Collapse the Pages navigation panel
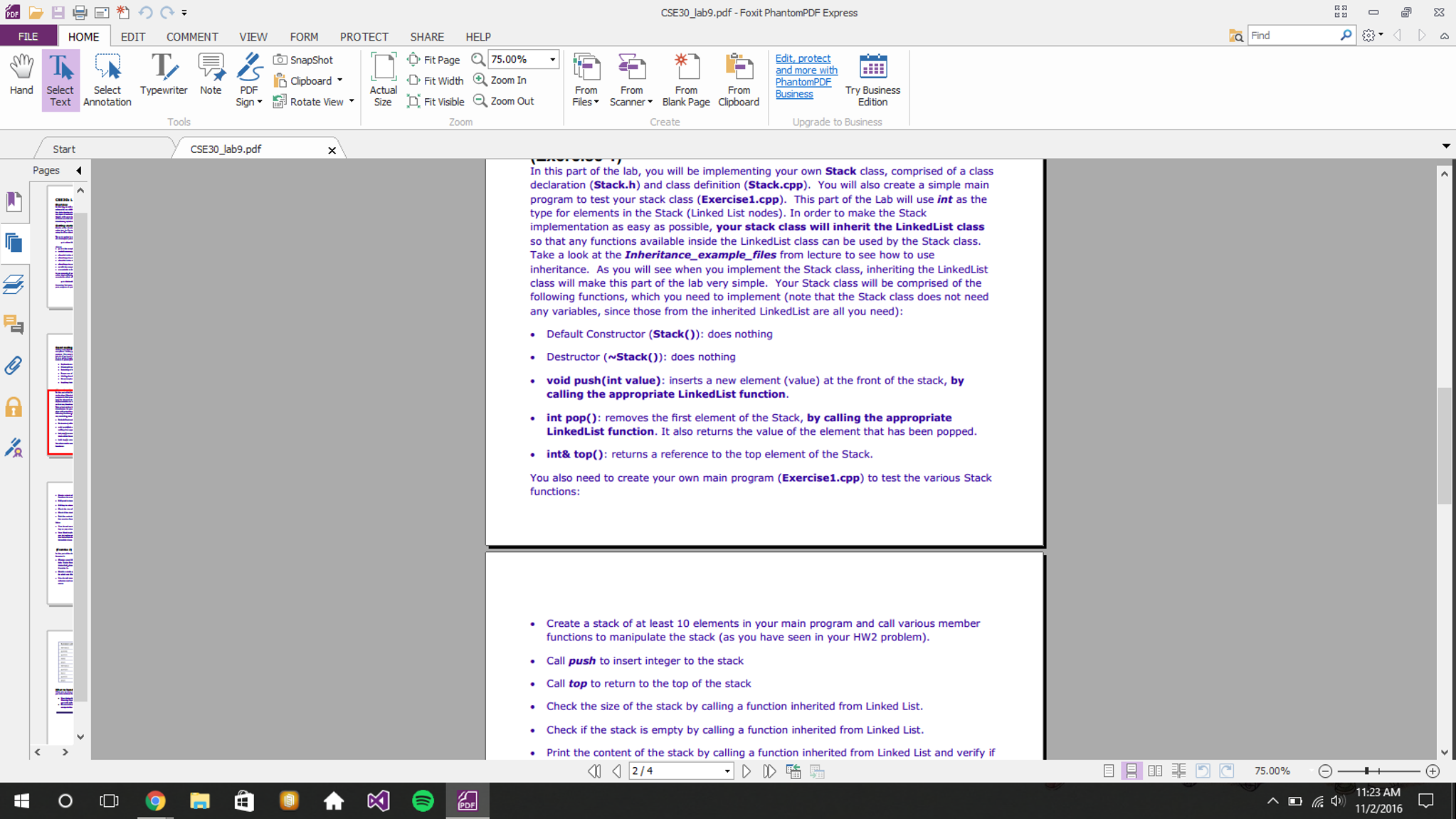Screen dimensions: 1456x819 [79, 171]
